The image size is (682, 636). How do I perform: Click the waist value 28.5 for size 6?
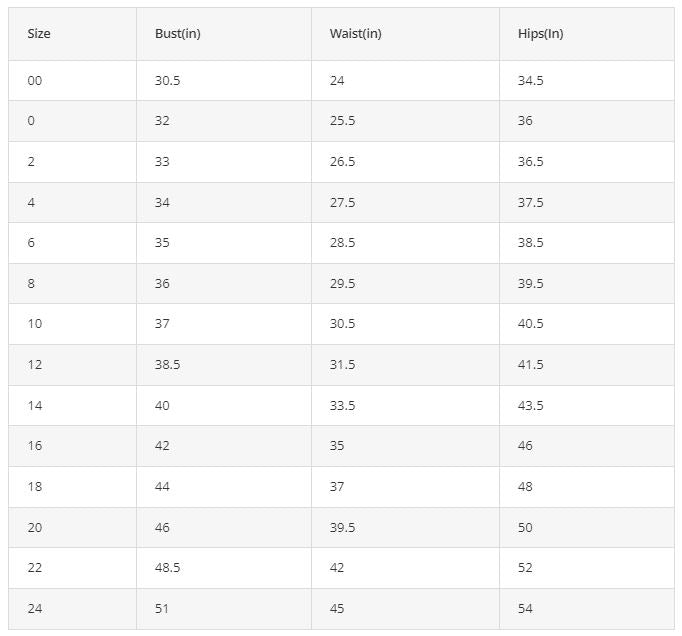click(x=342, y=242)
